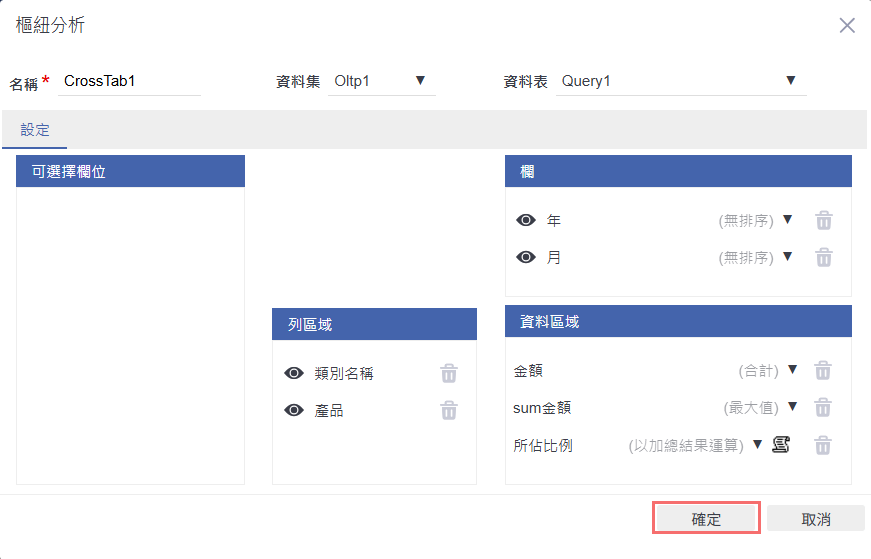Viewport: 871px width, 559px height.
Task: Click the 取消 button
Action: tap(815, 519)
